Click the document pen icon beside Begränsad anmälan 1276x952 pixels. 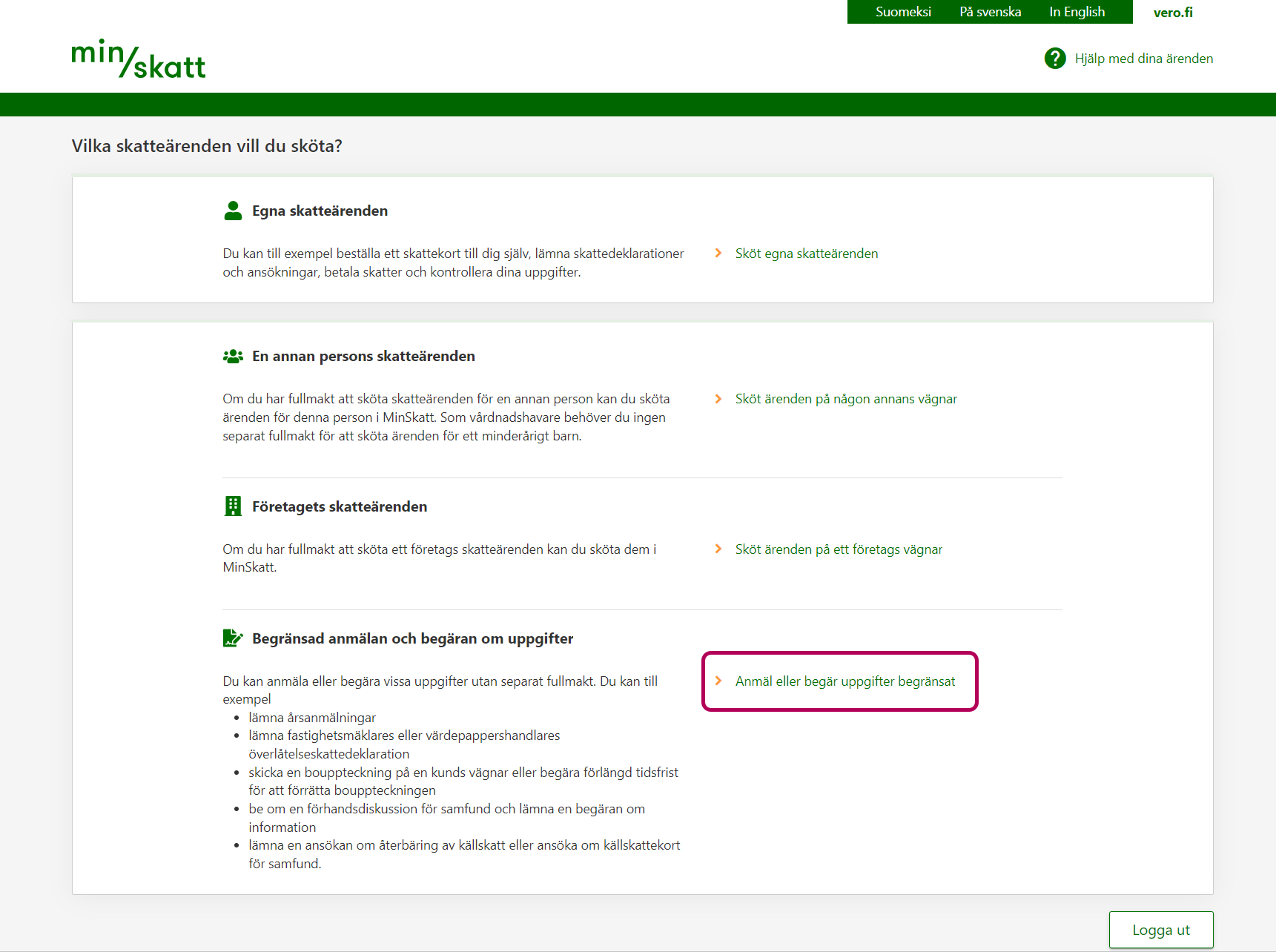pos(233,638)
